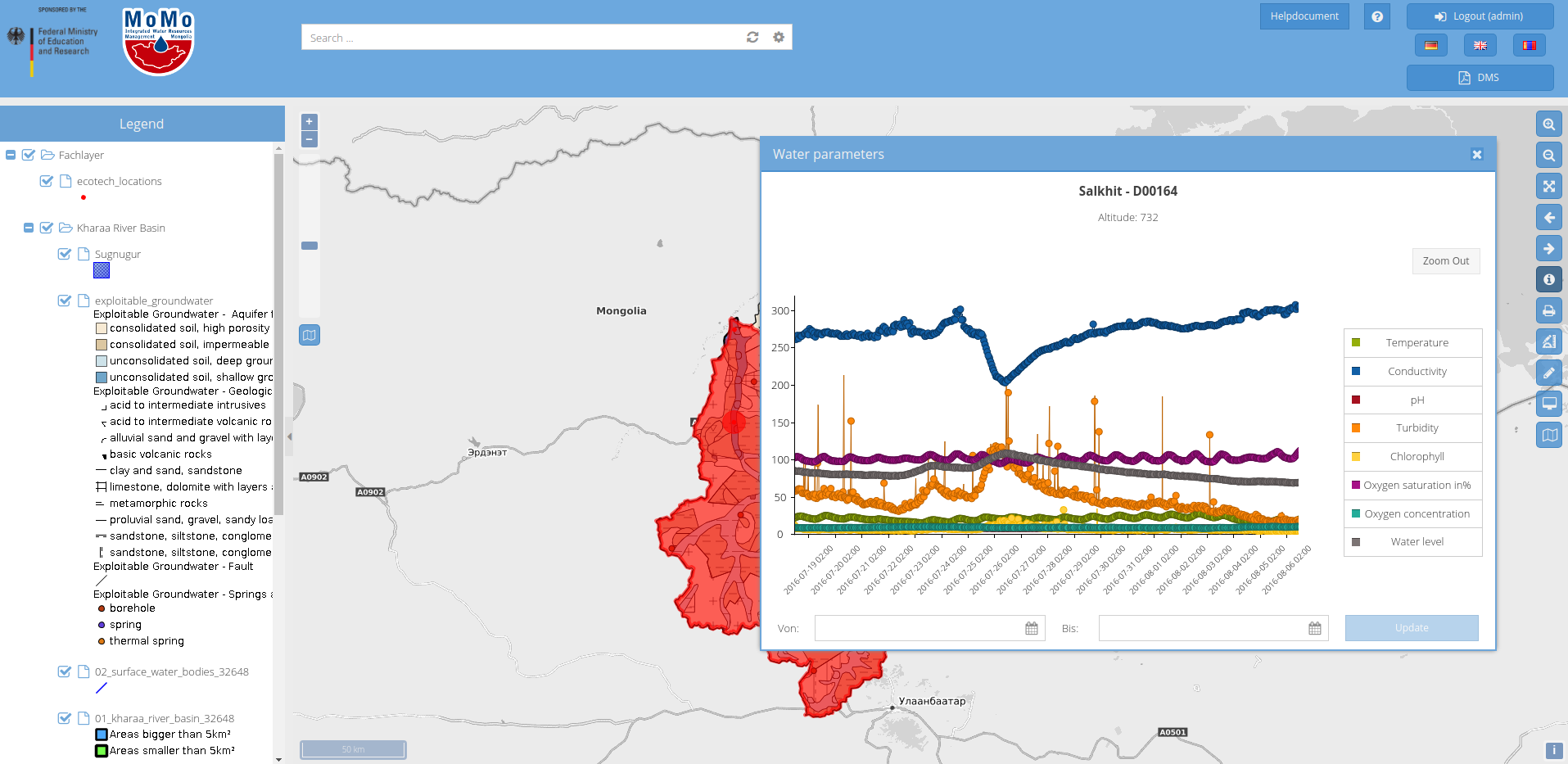Viewport: 1568px width, 764px height.
Task: Collapse the legend panel side arrow
Action: coord(289,436)
